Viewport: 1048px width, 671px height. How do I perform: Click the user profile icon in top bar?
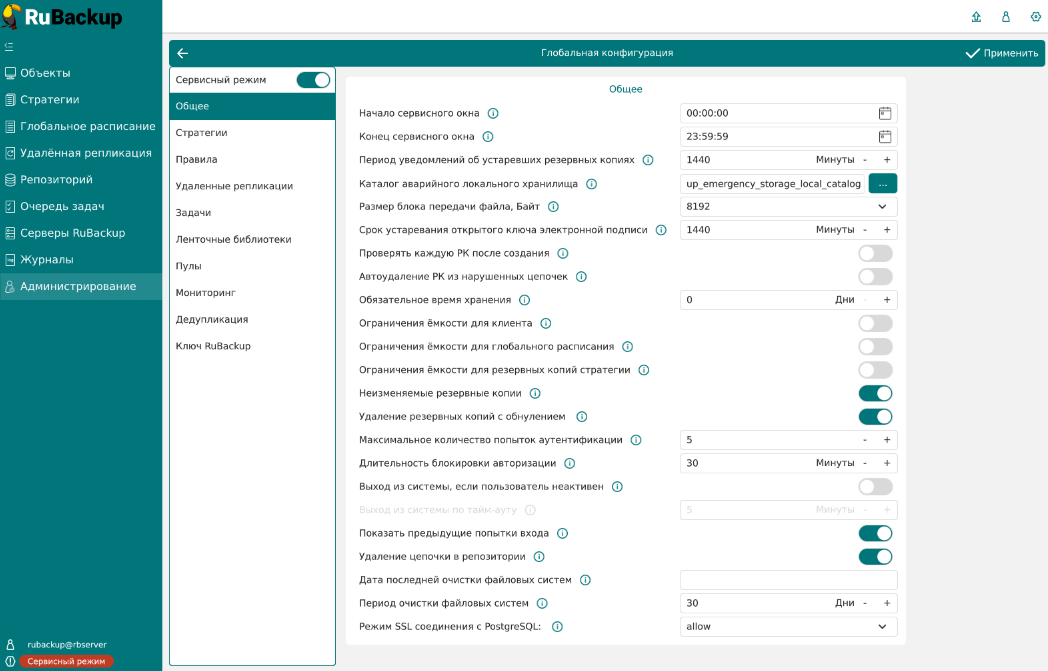[x=1006, y=17]
